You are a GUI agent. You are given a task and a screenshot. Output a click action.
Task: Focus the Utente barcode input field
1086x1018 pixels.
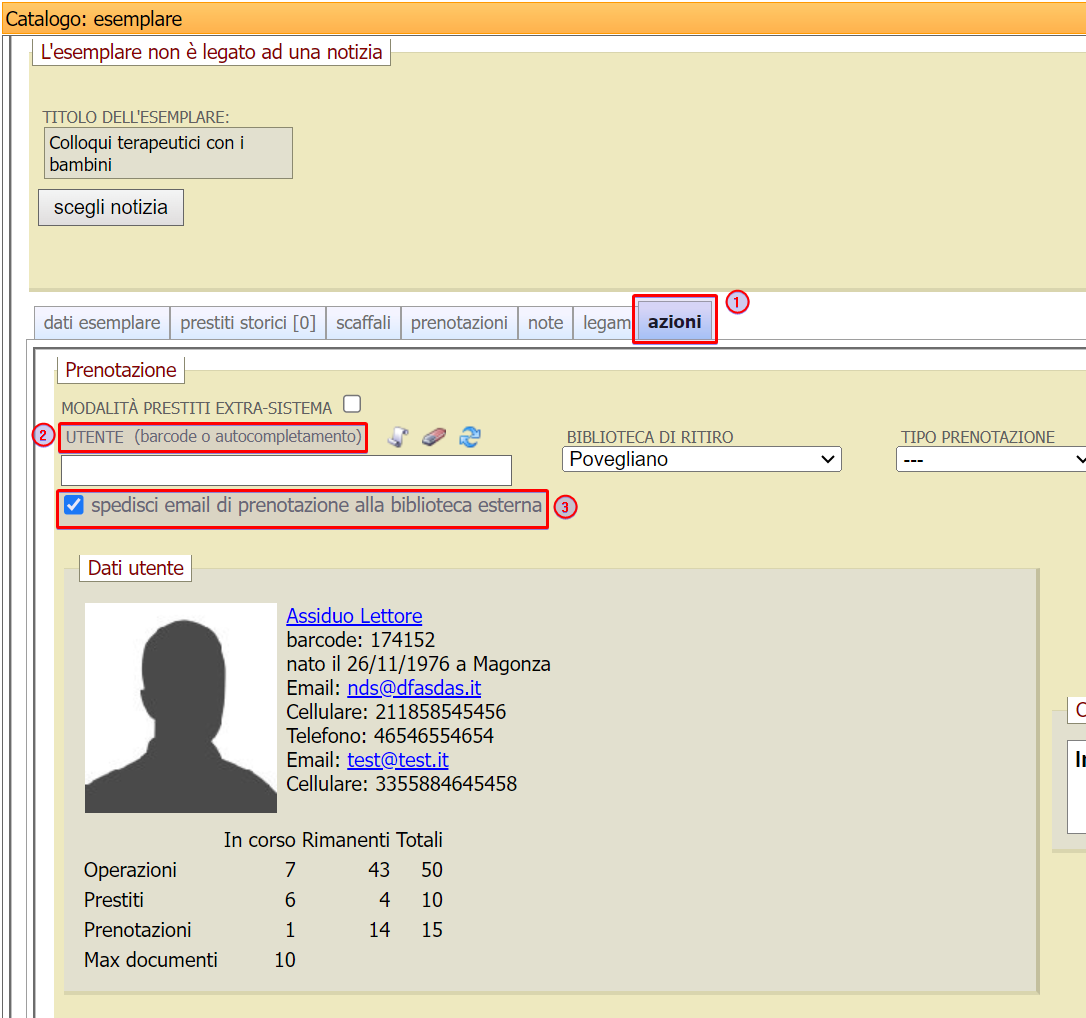(286, 470)
